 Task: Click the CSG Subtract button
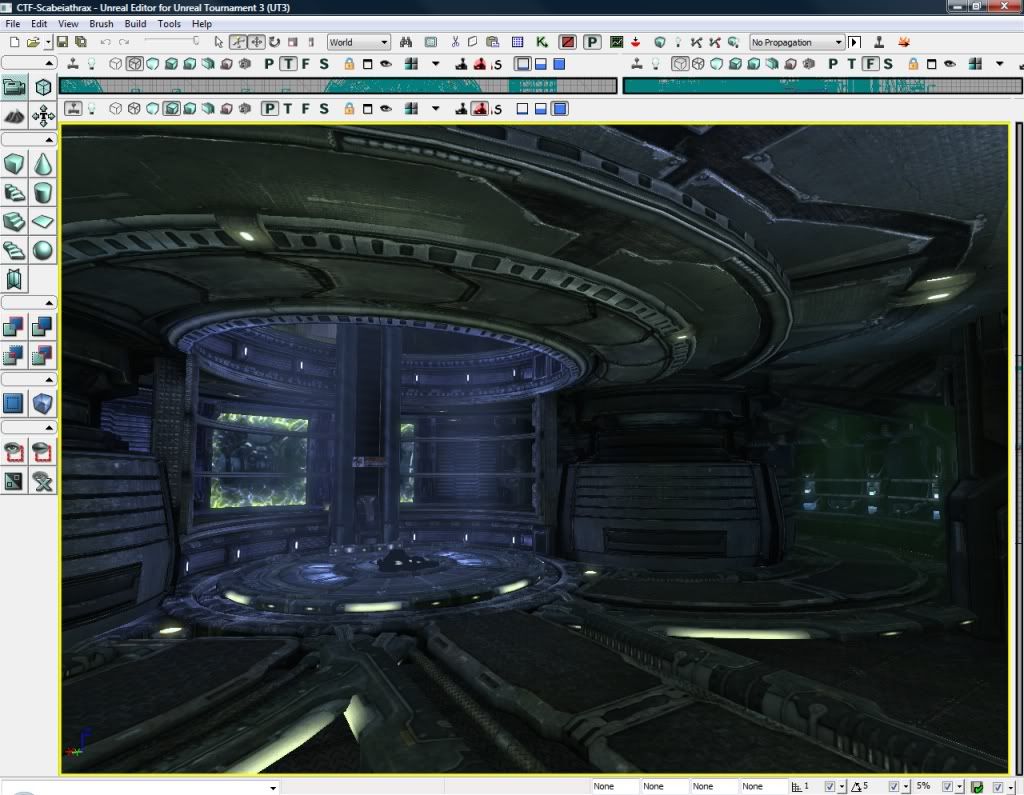[x=42, y=326]
